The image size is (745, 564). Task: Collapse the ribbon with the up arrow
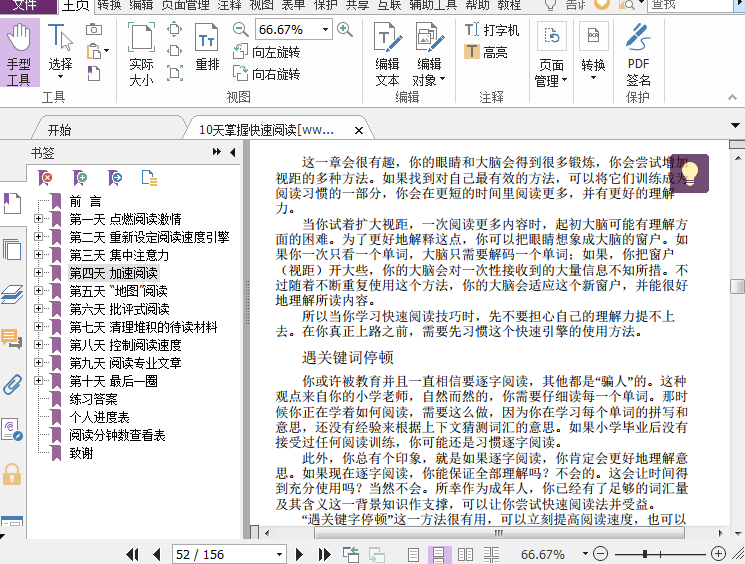[732, 97]
